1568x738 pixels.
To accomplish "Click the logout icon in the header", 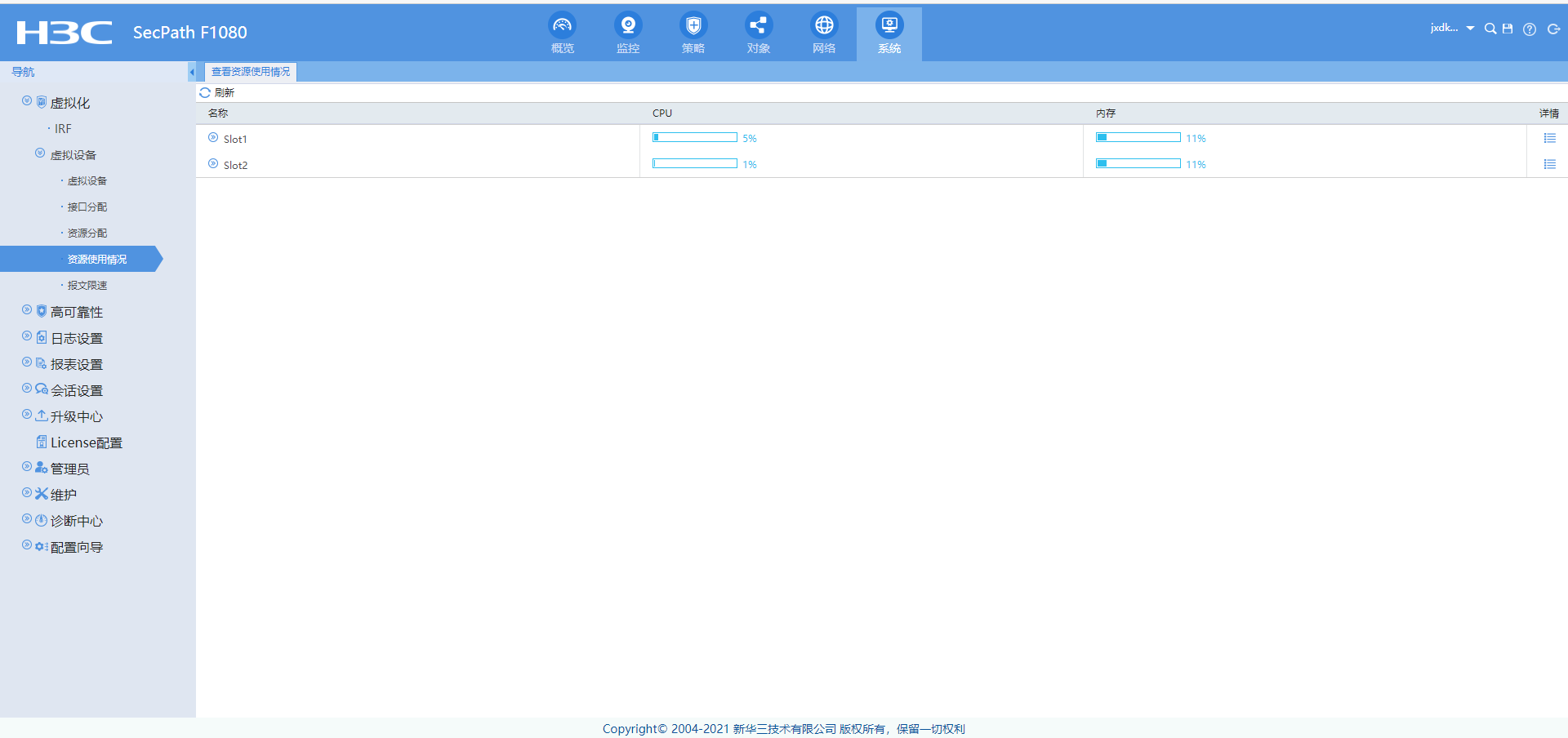I will 1553,29.
